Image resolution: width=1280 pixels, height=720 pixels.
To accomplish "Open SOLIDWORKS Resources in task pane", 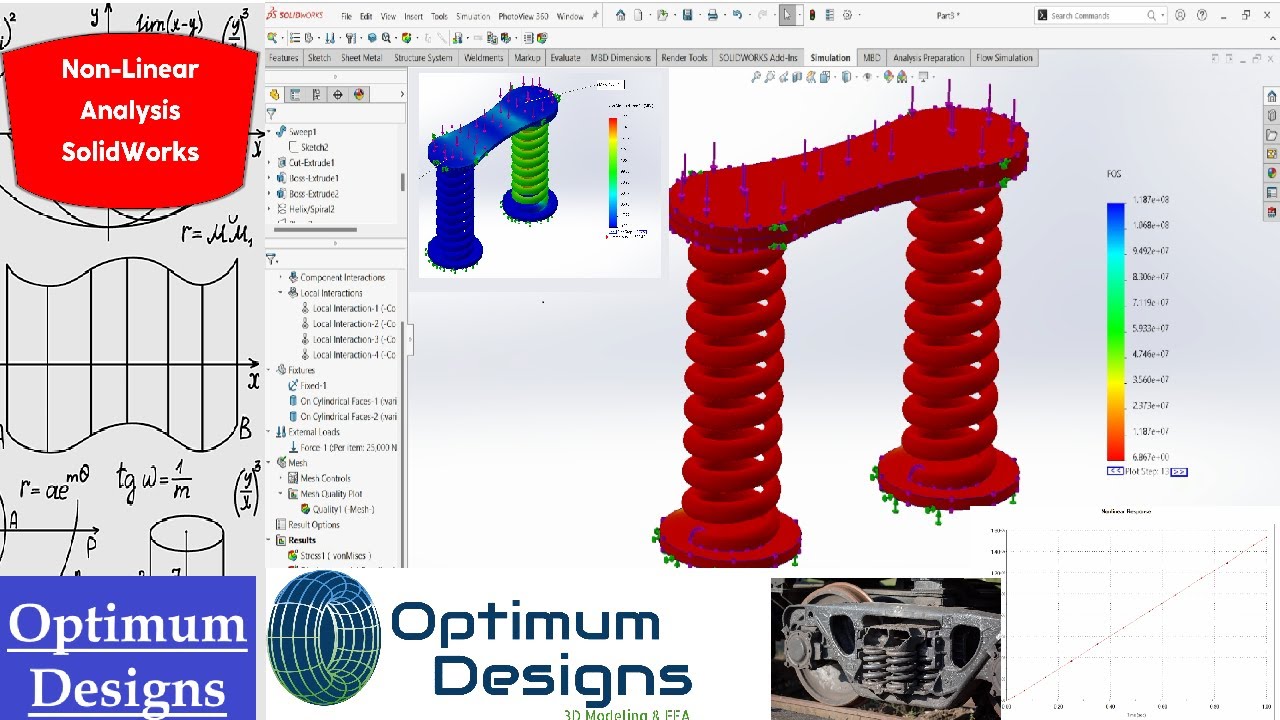I will tap(1271, 97).
